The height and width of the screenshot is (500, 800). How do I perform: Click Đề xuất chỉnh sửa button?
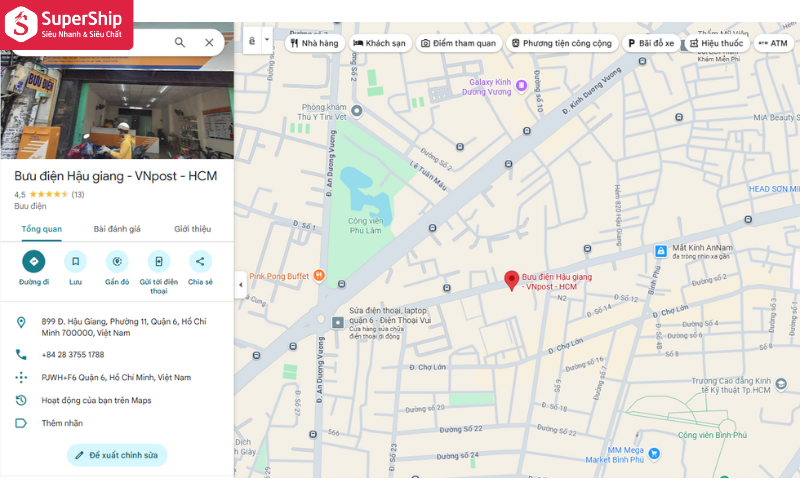tap(117, 455)
